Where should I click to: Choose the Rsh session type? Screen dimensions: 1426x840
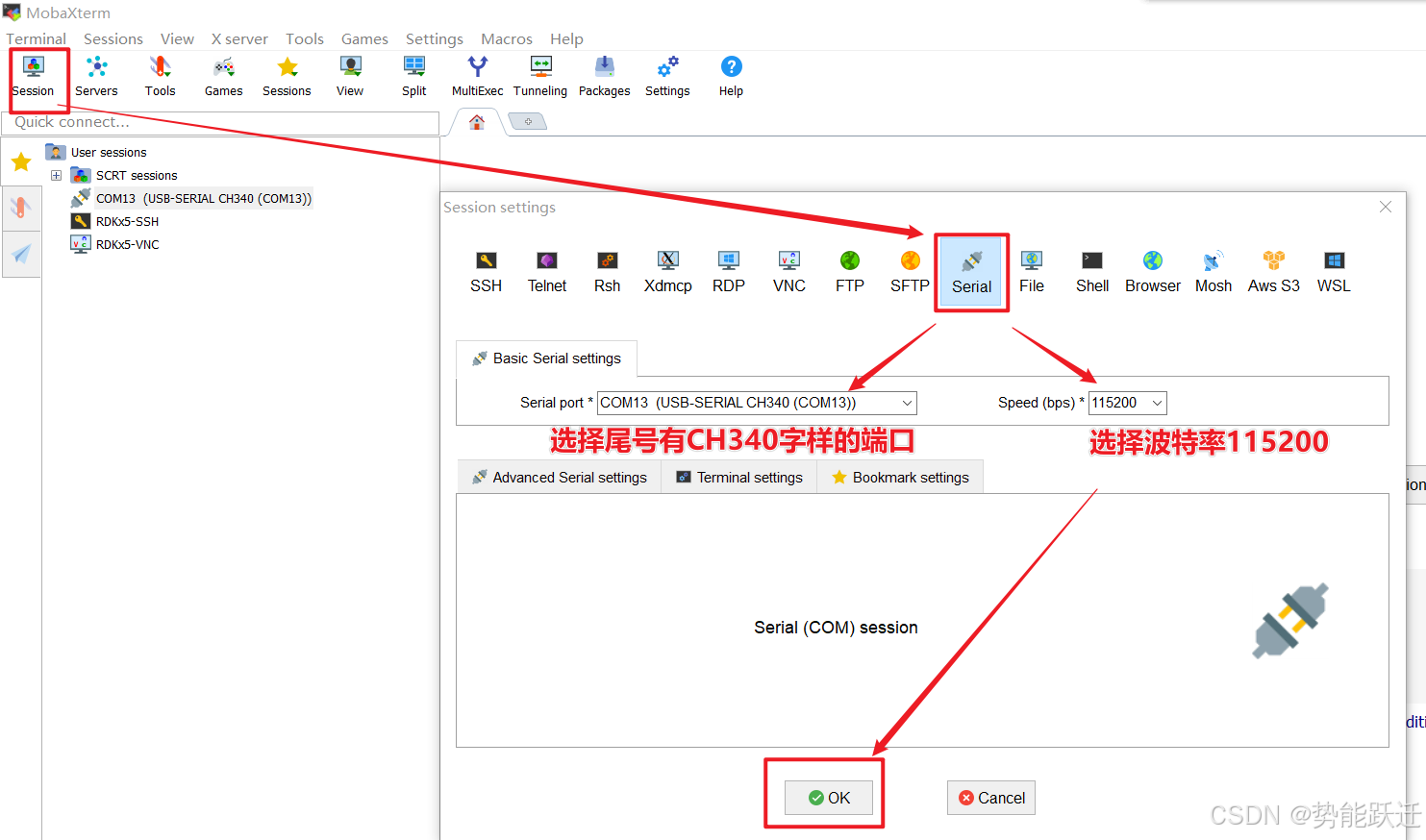point(608,272)
